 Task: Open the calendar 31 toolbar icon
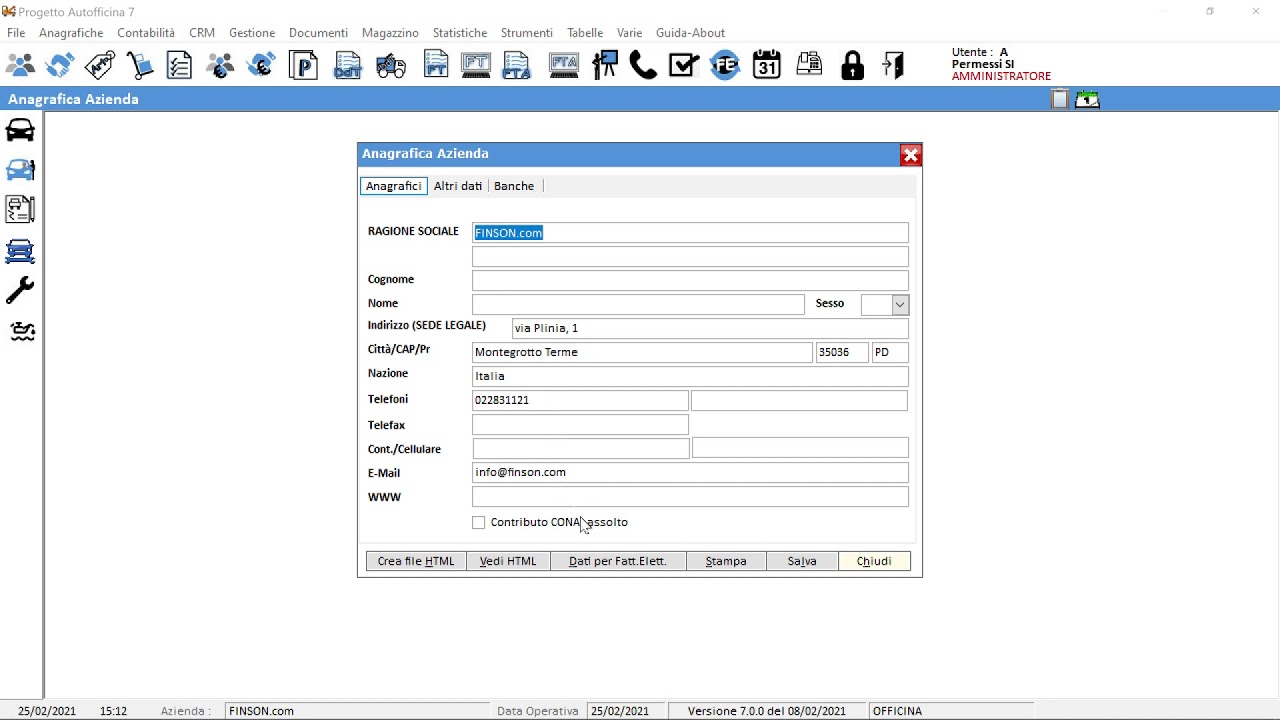point(767,66)
